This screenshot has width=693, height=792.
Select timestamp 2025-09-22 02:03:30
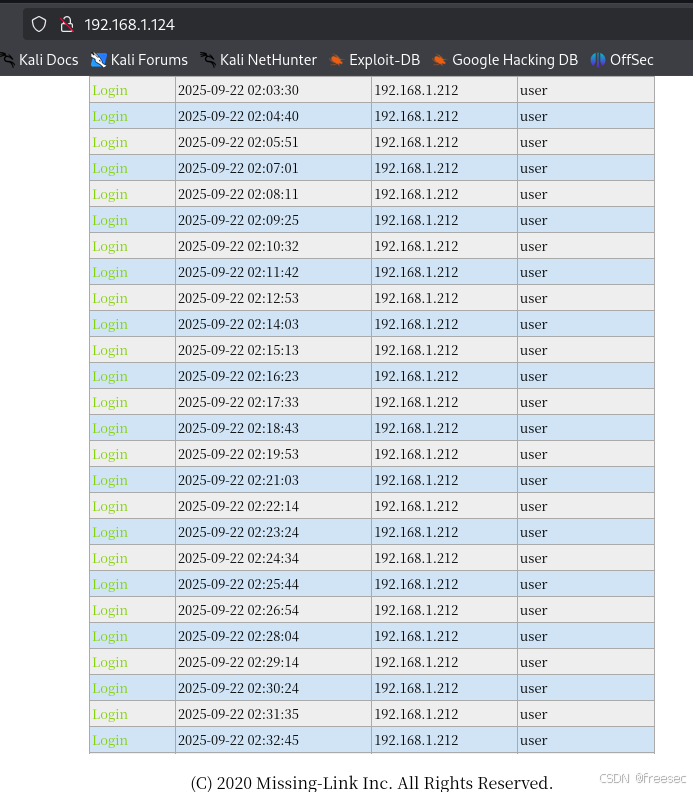238,90
